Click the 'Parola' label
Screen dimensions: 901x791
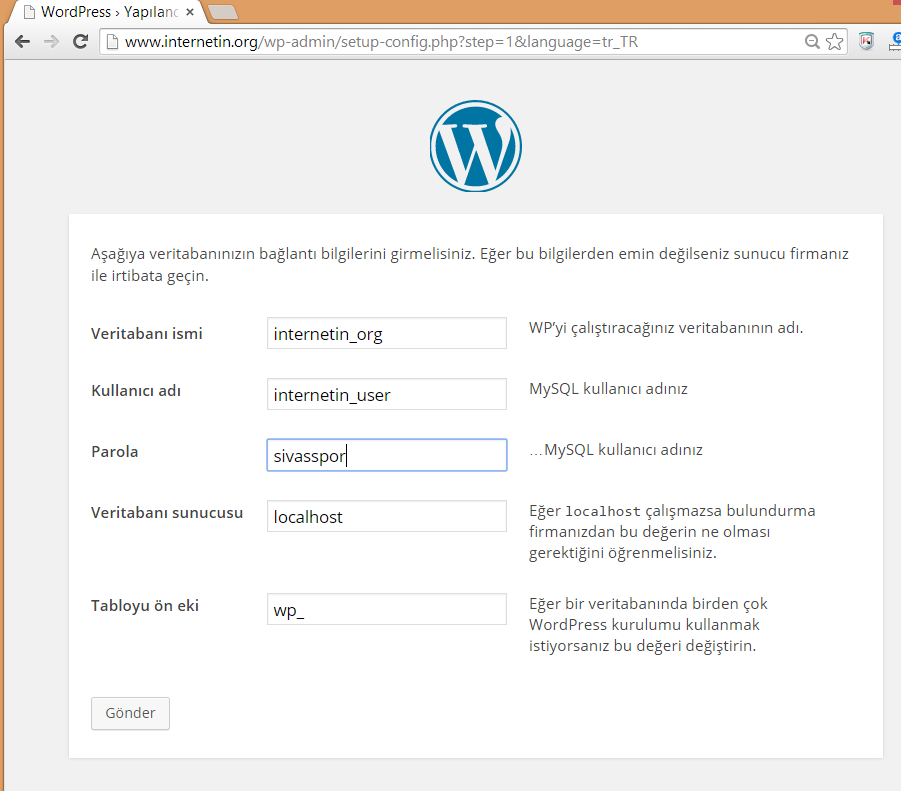[x=114, y=452]
